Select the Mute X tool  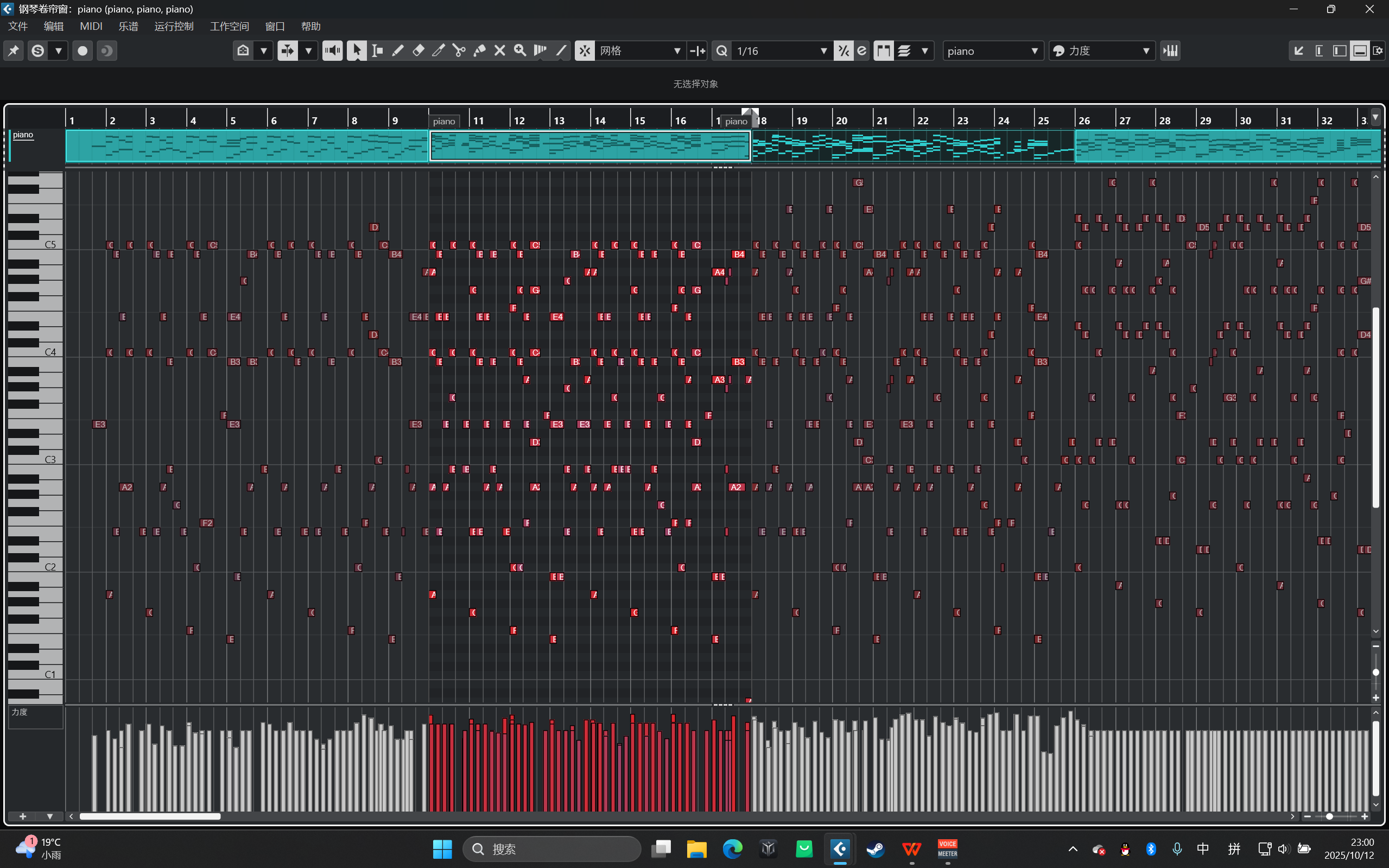[499, 50]
